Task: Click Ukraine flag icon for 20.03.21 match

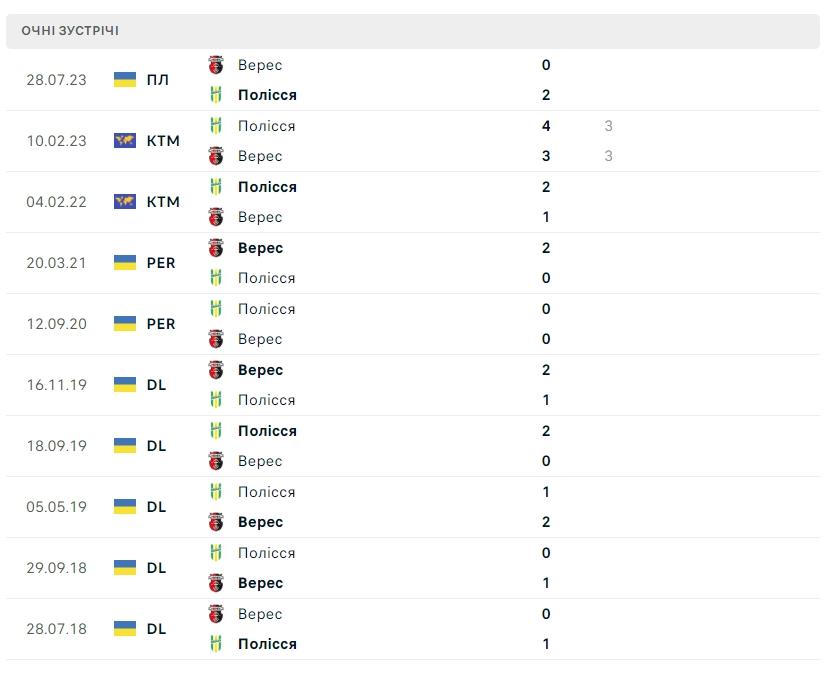Action: [125, 263]
